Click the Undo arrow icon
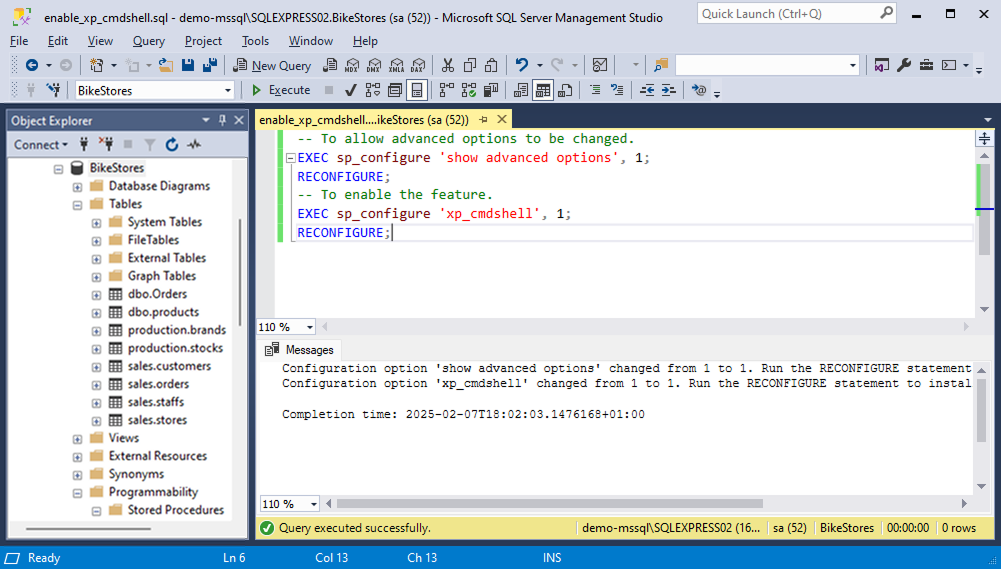 [x=522, y=65]
